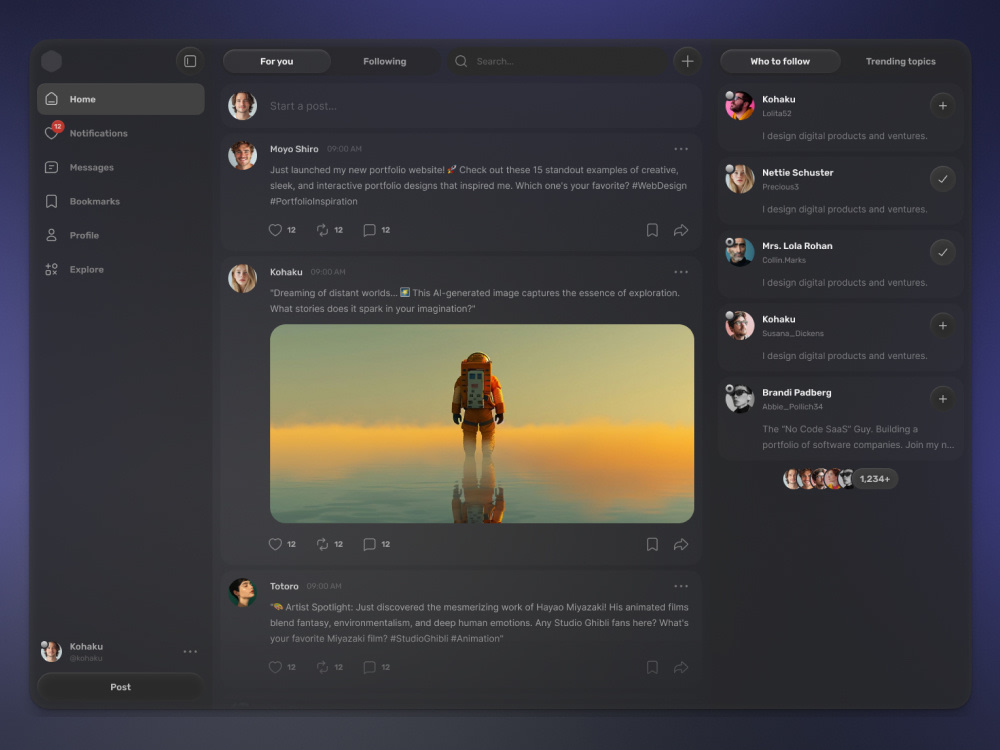This screenshot has width=1000, height=750.
Task: Open Totoro's avatar in the feed
Action: tap(242, 592)
